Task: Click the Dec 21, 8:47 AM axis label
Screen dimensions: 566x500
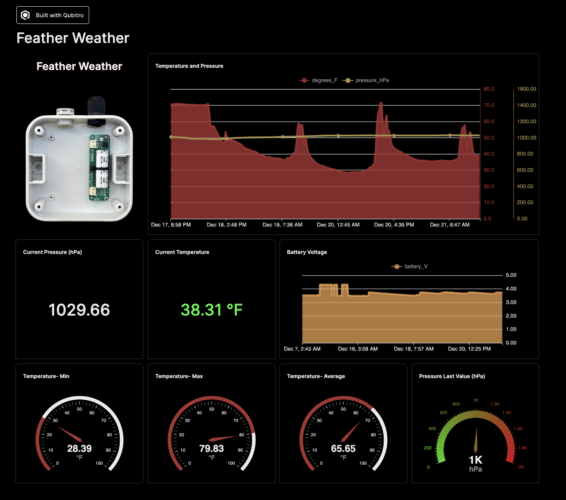Action: [x=450, y=225]
